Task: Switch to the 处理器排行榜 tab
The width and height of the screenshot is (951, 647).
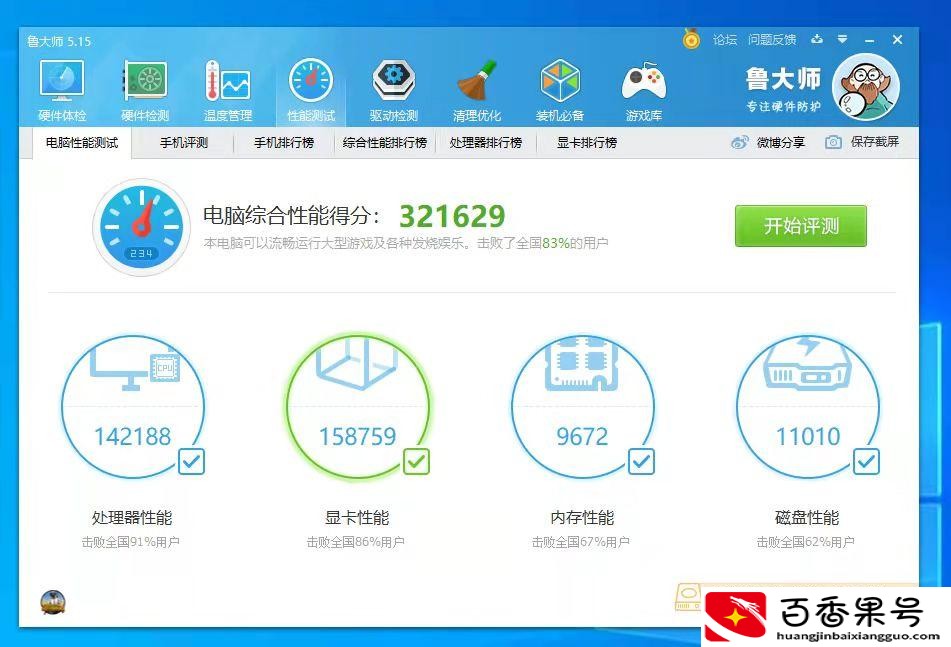Action: (x=486, y=143)
